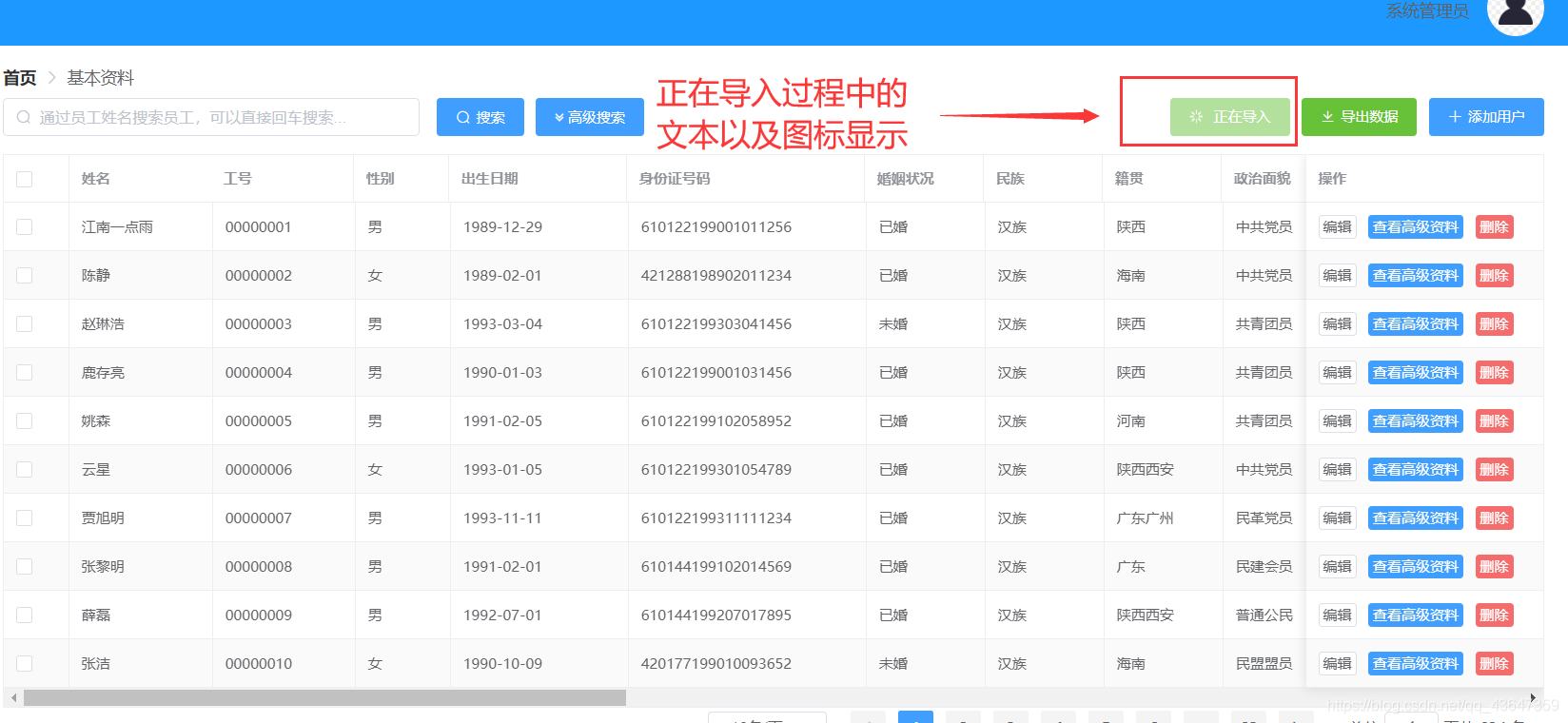Delete employee 张洁
1568x723 pixels.
[1494, 663]
